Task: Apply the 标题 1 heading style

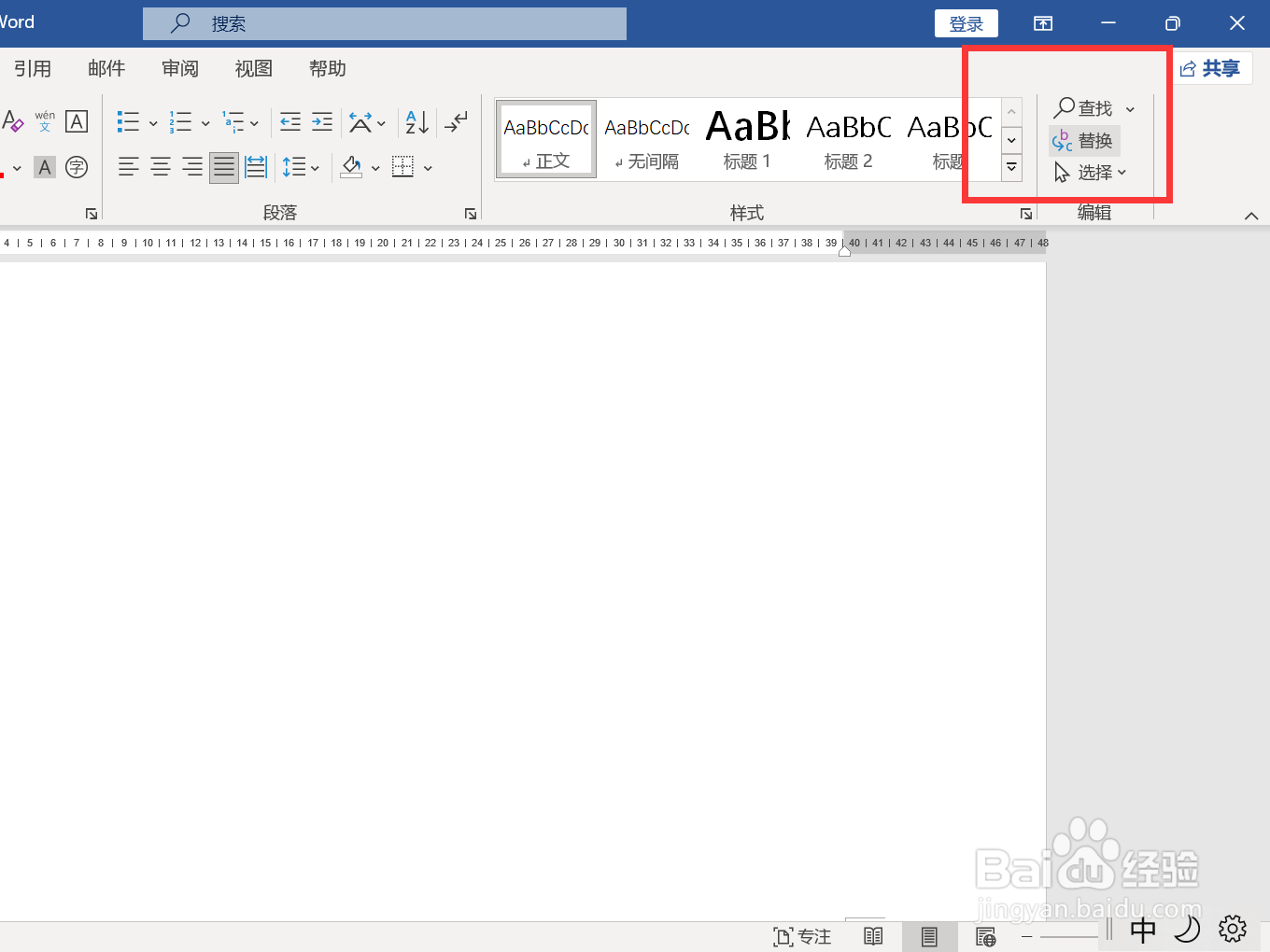Action: (747, 140)
